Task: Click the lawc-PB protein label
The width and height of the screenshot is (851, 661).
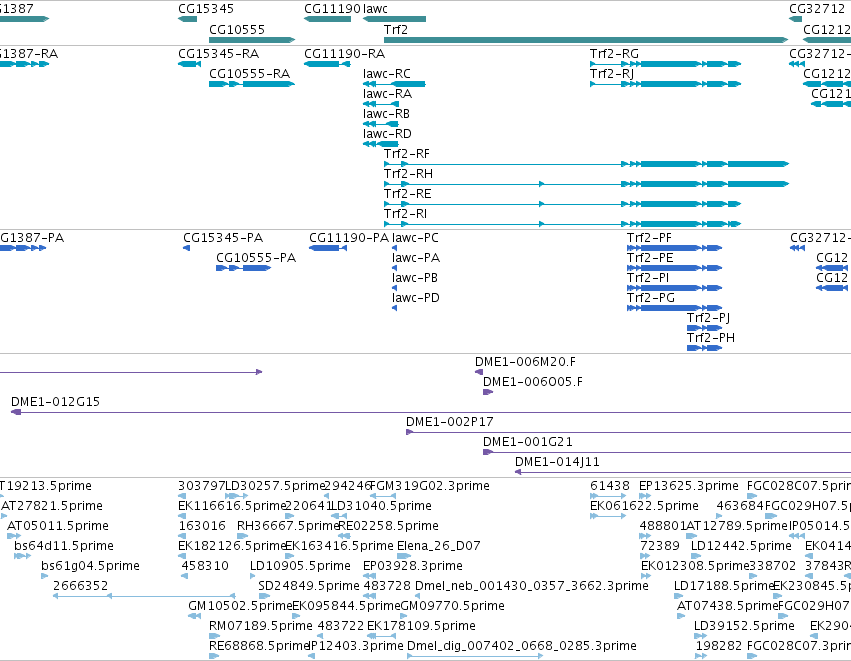Action: pyautogui.click(x=415, y=278)
